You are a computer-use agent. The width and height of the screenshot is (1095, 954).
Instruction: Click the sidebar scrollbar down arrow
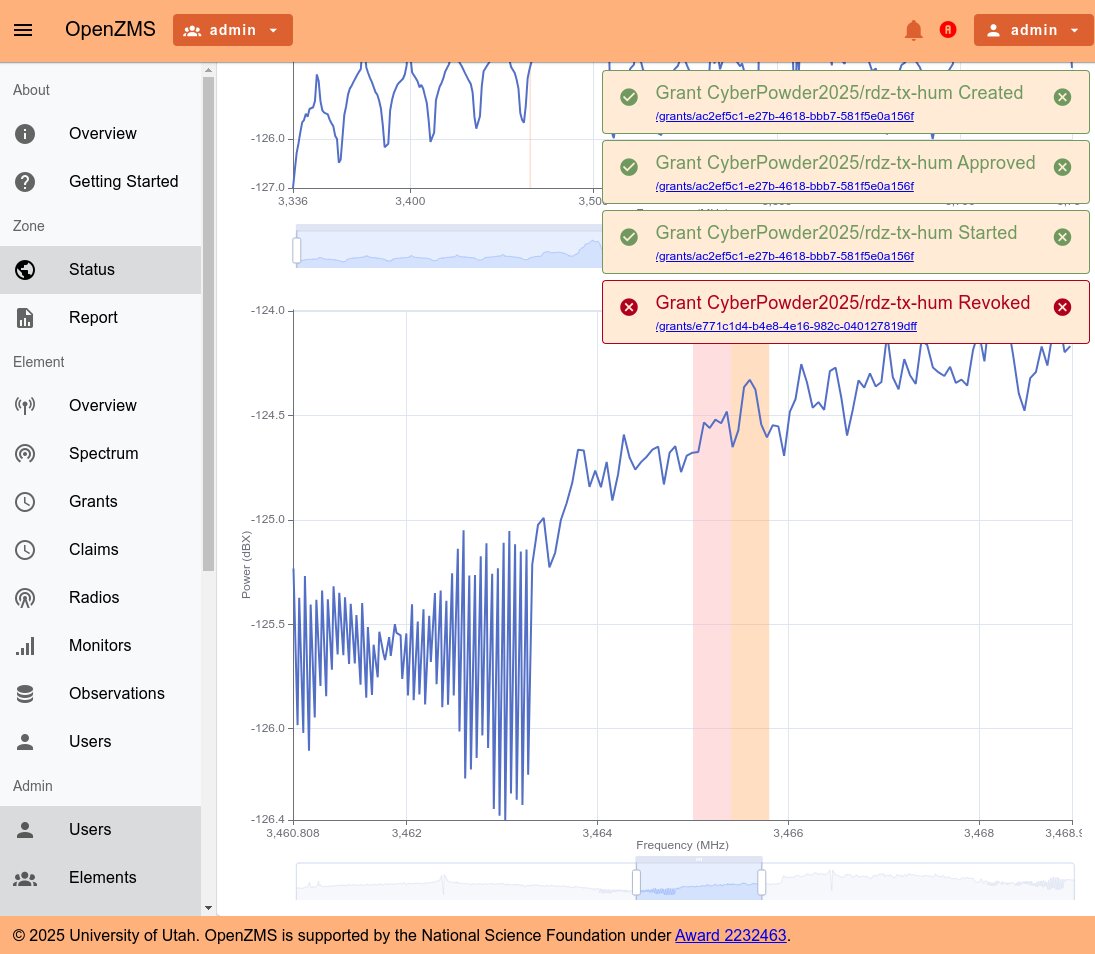click(x=208, y=908)
